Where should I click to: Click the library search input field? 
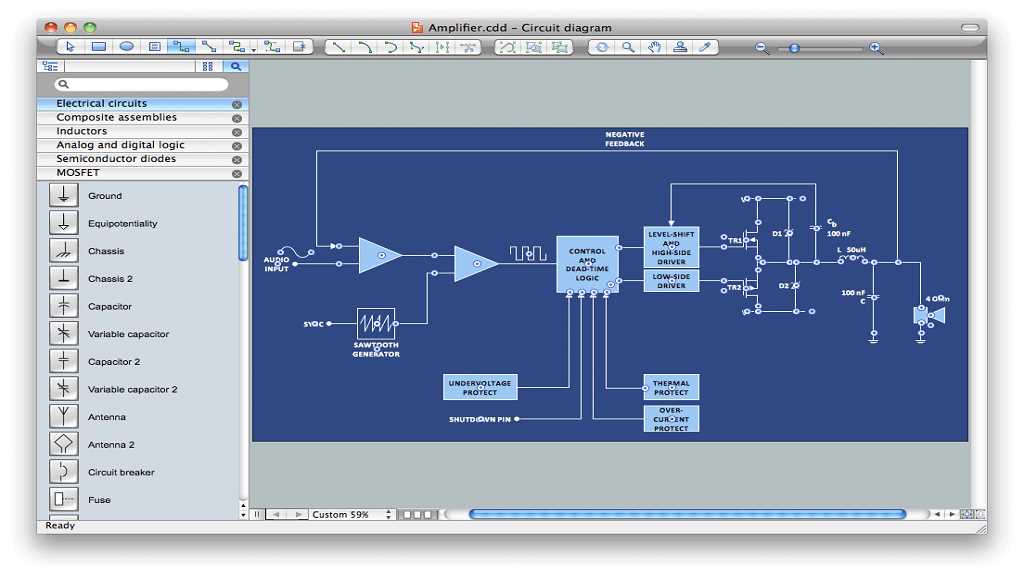tap(142, 84)
